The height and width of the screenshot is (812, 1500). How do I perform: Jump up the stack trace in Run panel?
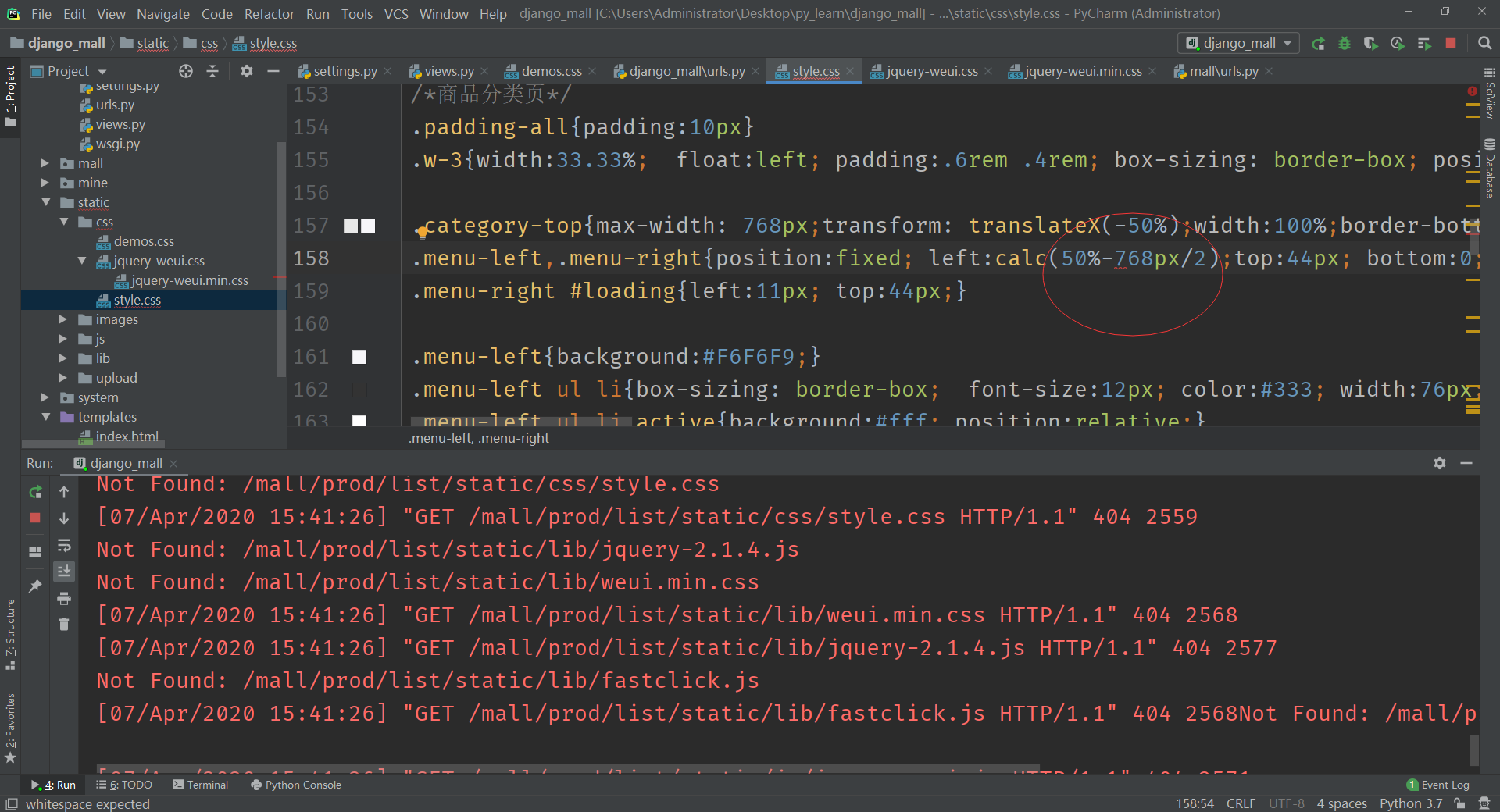tap(64, 492)
